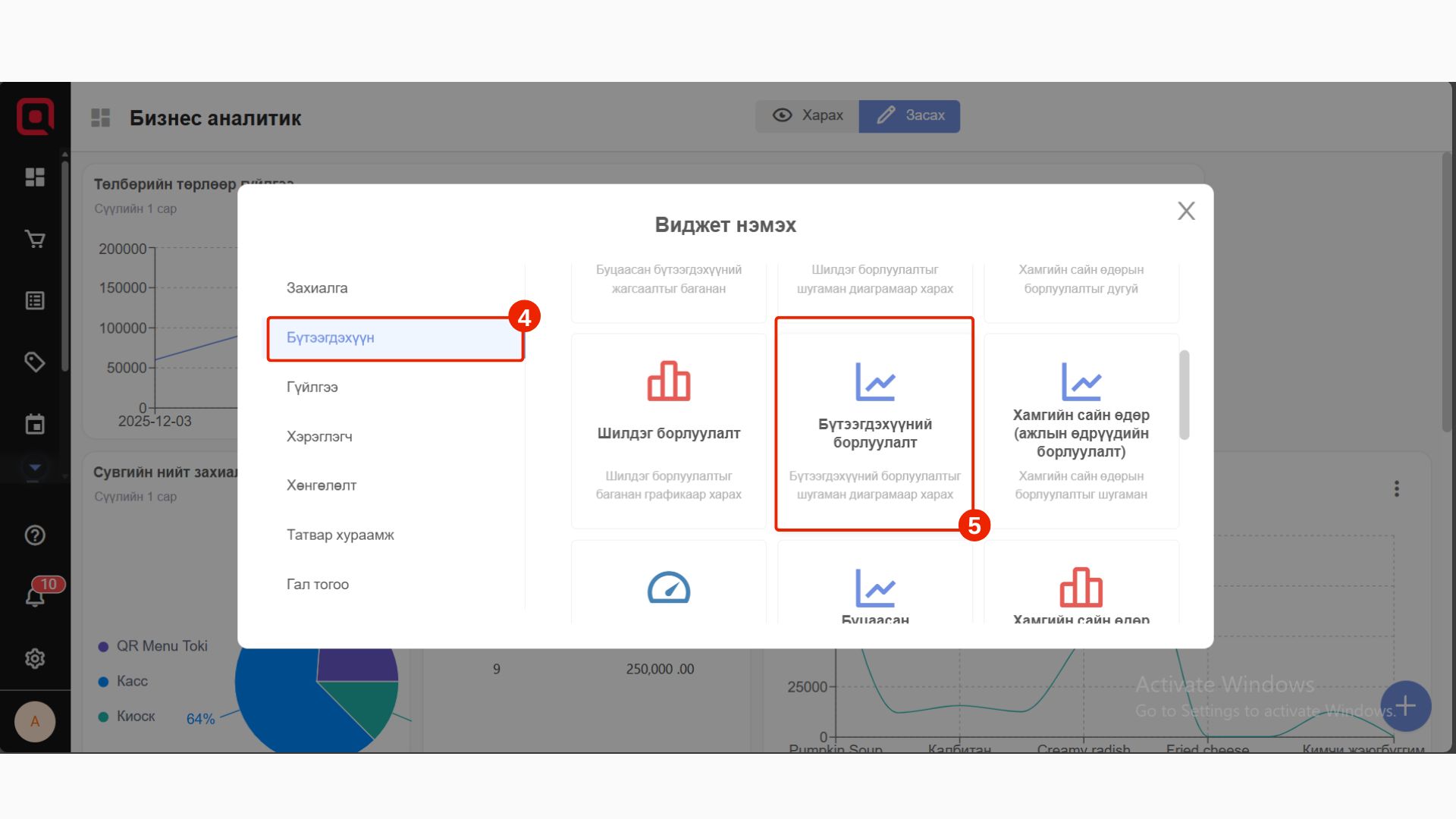The image size is (1456, 819).
Task: Close the Виджет нэмэх dialog
Action: coord(1186,211)
